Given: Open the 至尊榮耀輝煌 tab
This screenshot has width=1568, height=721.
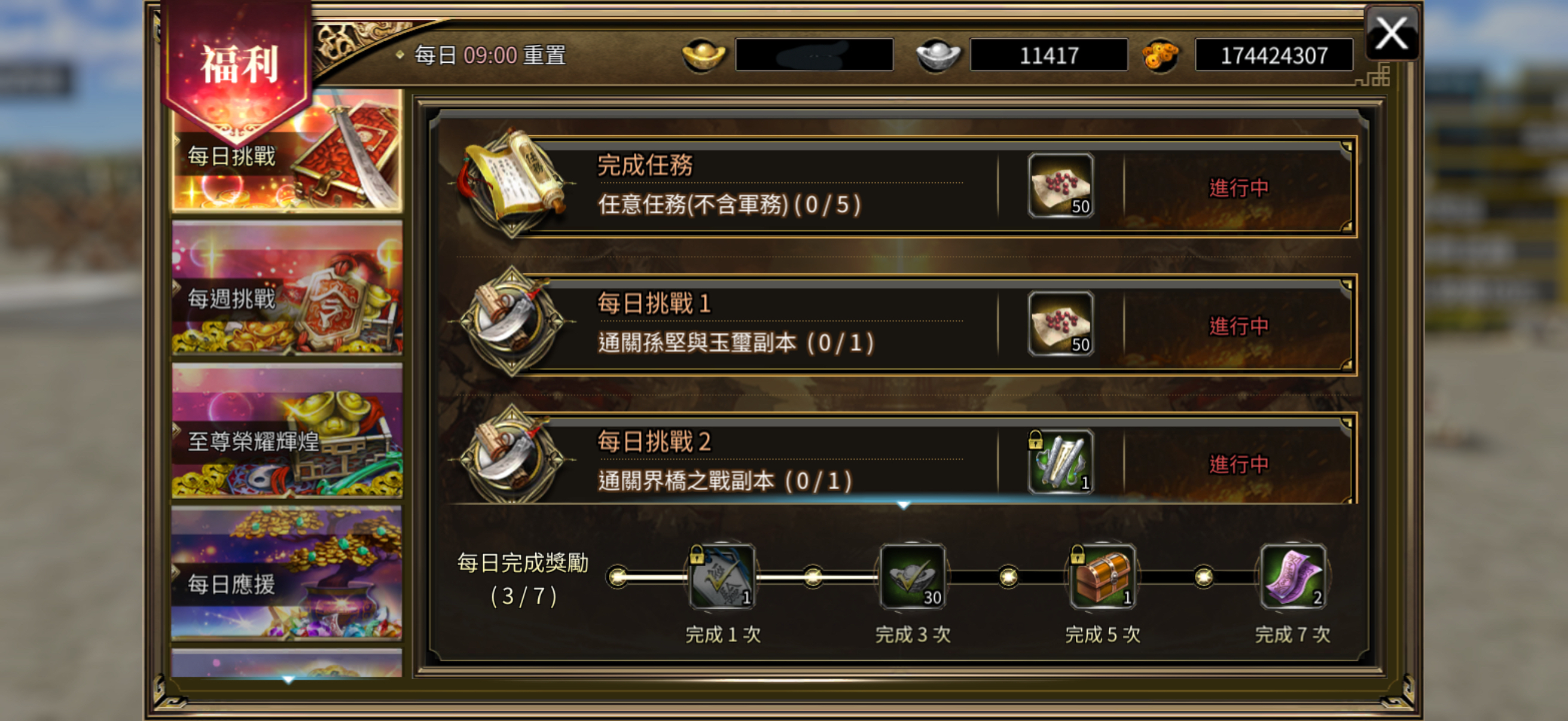Looking at the screenshot, I should (x=286, y=432).
